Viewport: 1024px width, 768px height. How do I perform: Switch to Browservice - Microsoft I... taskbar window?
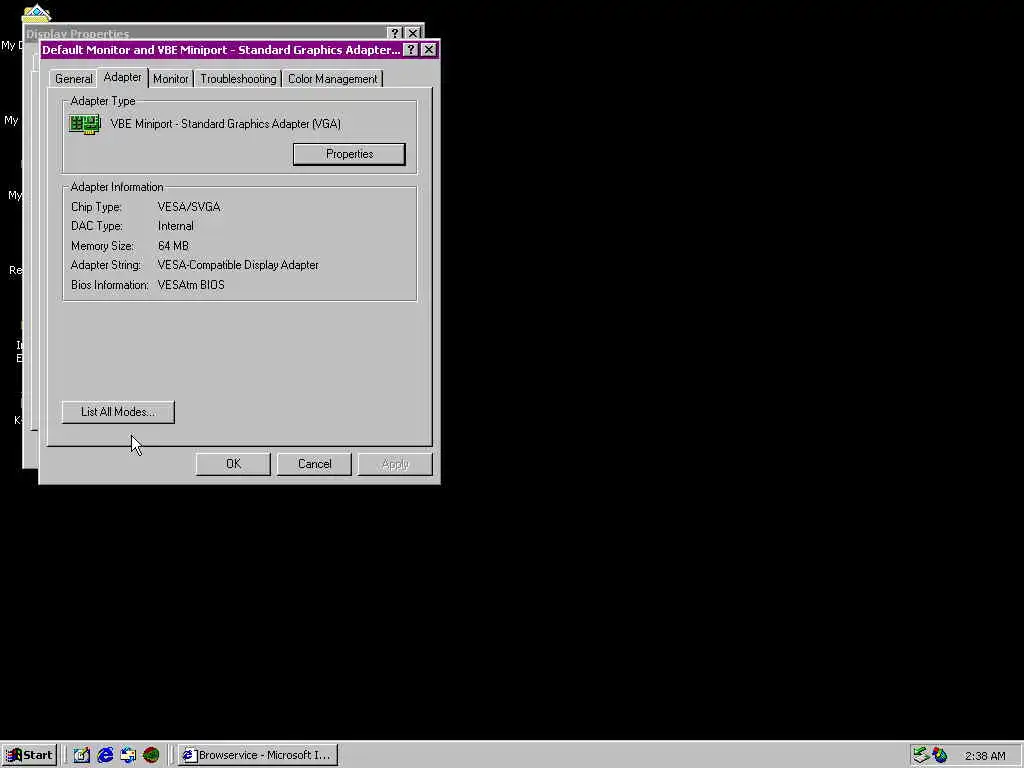[258, 755]
